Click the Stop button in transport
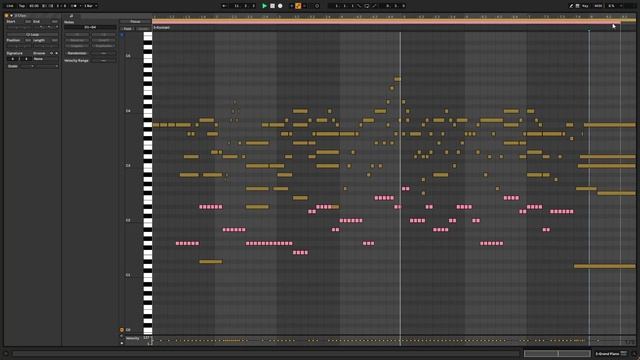 [272, 6]
